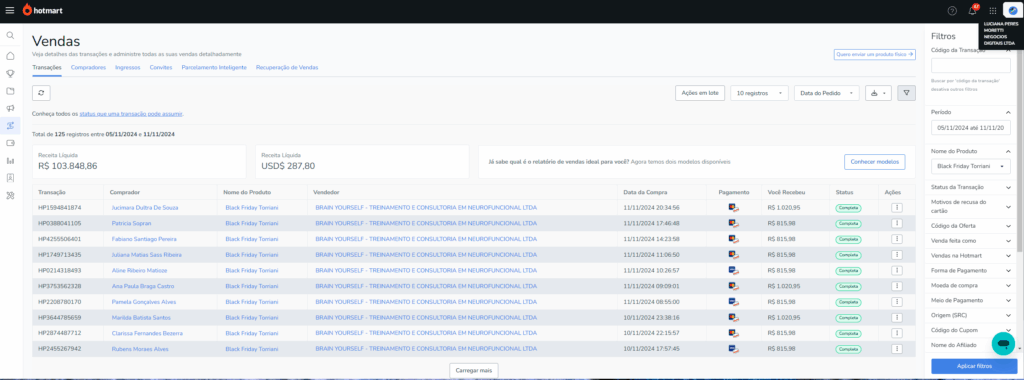1024x380 pixels.
Task: Click the refresh transactions icon button
Action: click(x=41, y=93)
